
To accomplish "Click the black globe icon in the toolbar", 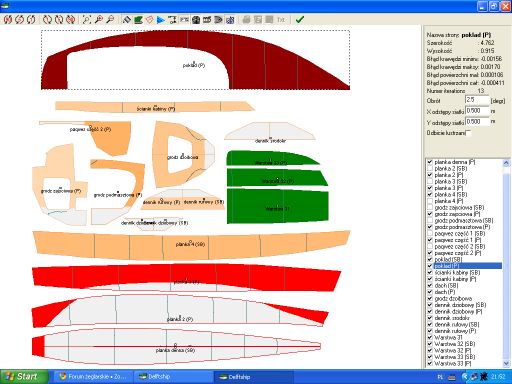I will click(x=196, y=20).
